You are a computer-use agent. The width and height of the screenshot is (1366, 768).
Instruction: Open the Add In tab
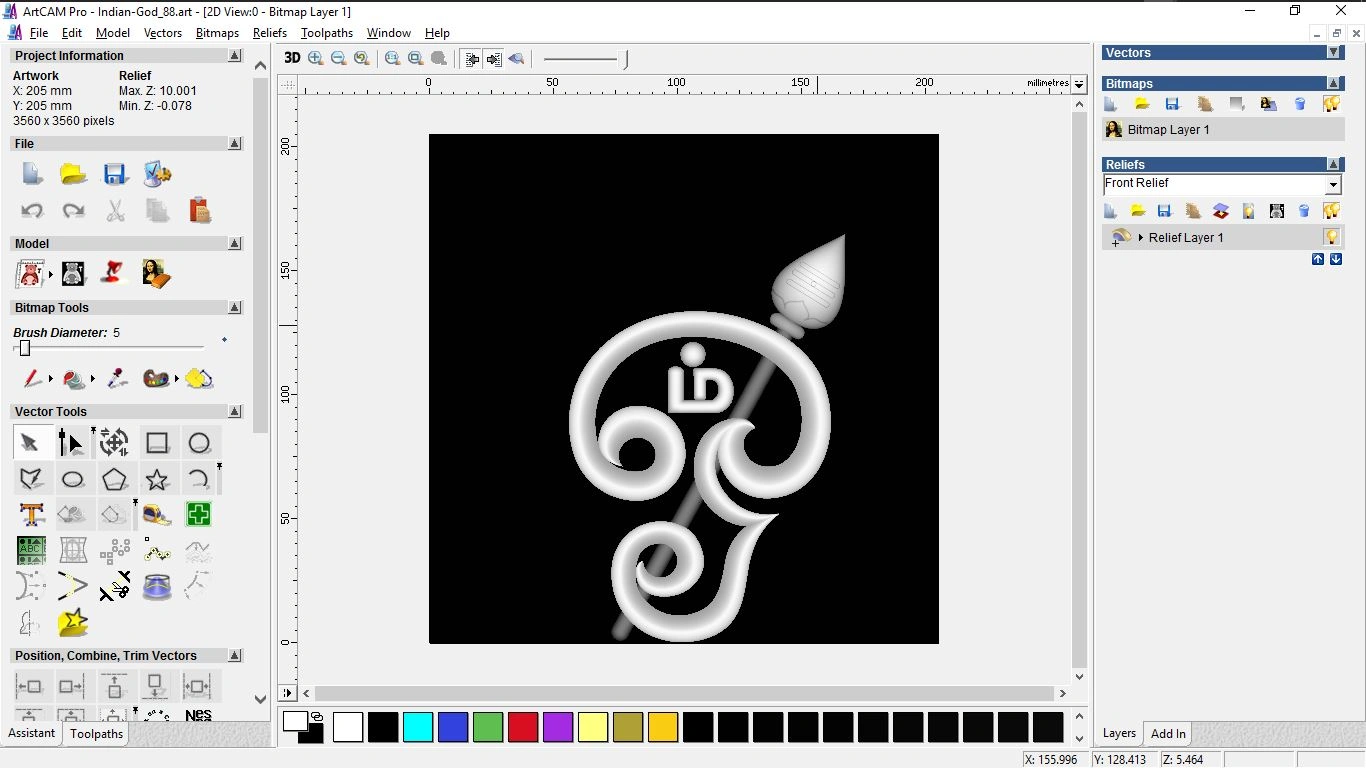pos(1168,734)
